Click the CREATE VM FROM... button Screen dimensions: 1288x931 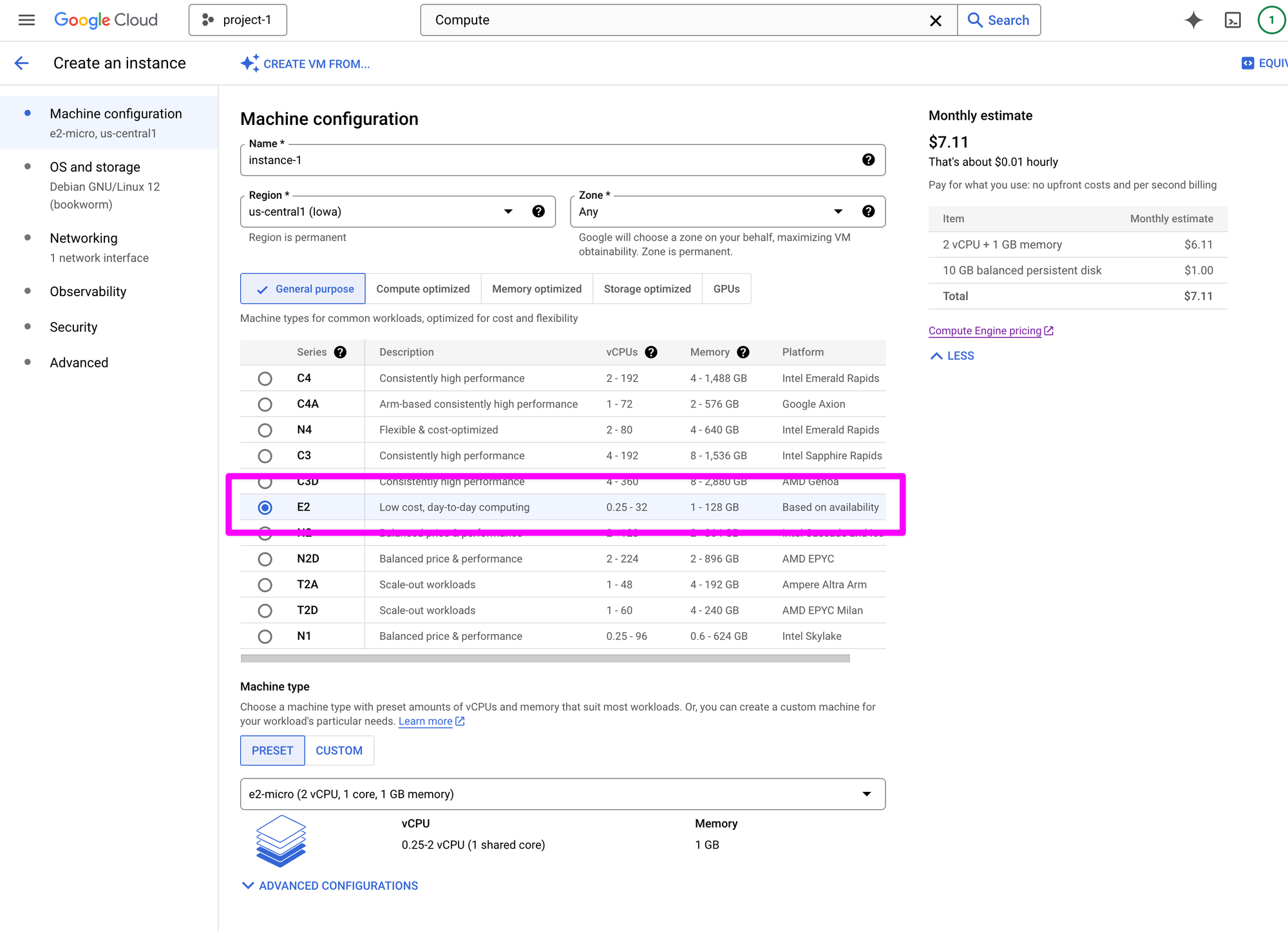click(305, 64)
